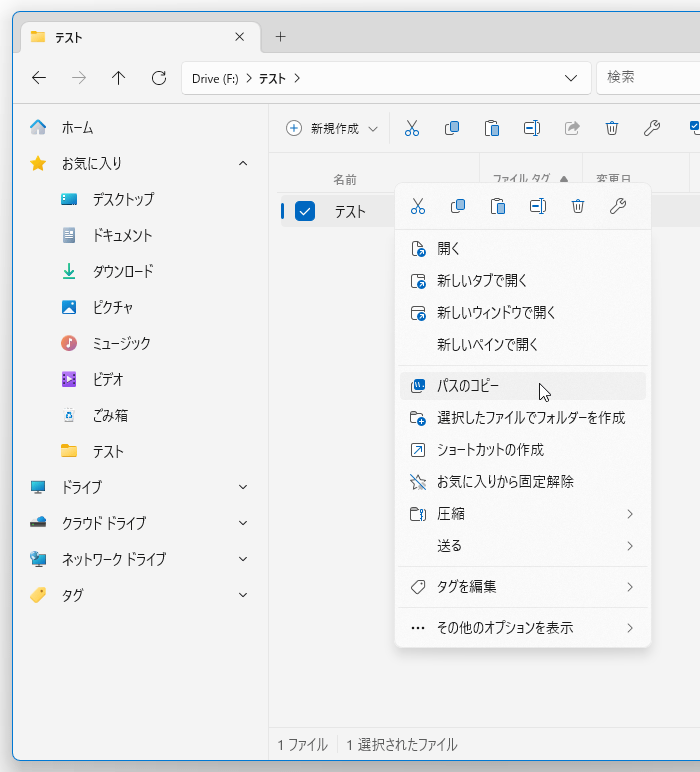700x772 pixels.
Task: Open ホーム in the sidebar
Action: [139, 128]
